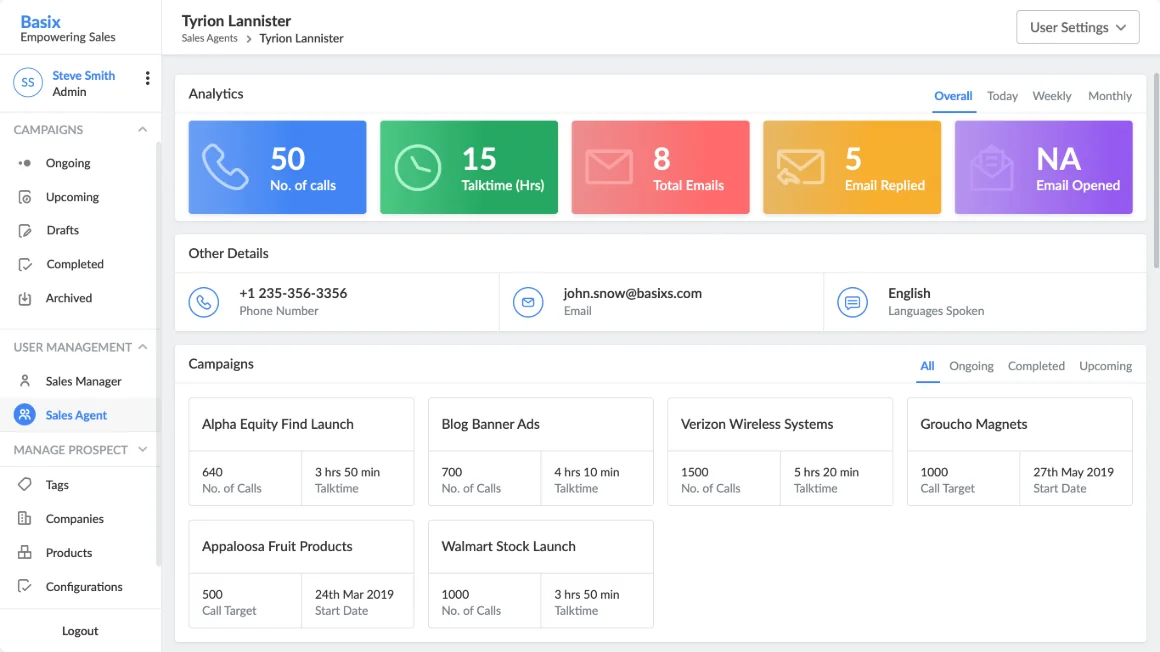1160x652 pixels.
Task: Click the envelope icon on Total Emails card
Action: click(609, 167)
